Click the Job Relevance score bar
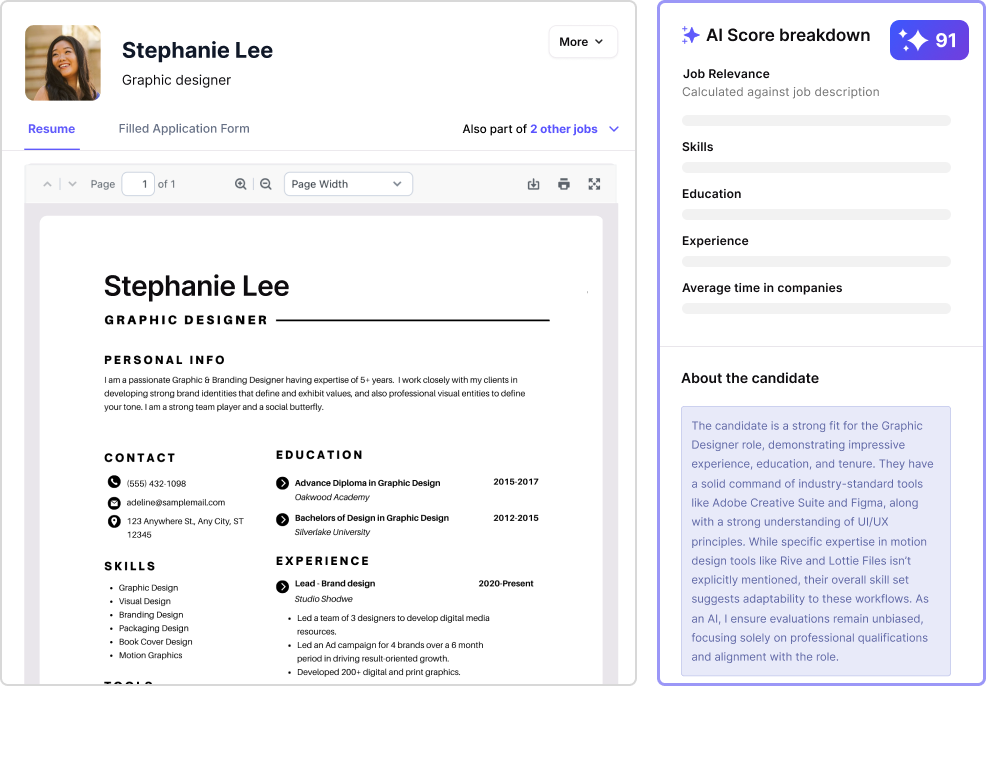Image resolution: width=986 pixels, height=770 pixels. click(816, 121)
